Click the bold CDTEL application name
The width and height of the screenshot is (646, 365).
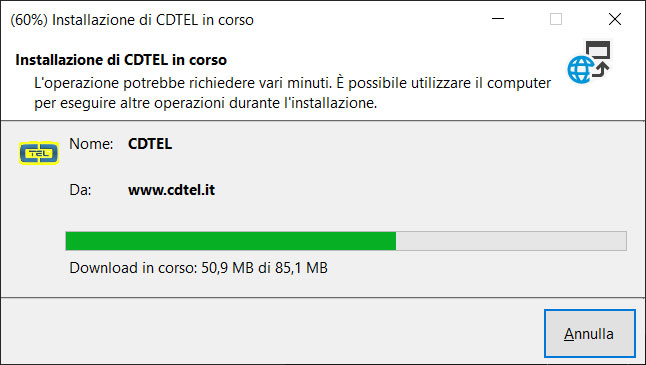150,144
